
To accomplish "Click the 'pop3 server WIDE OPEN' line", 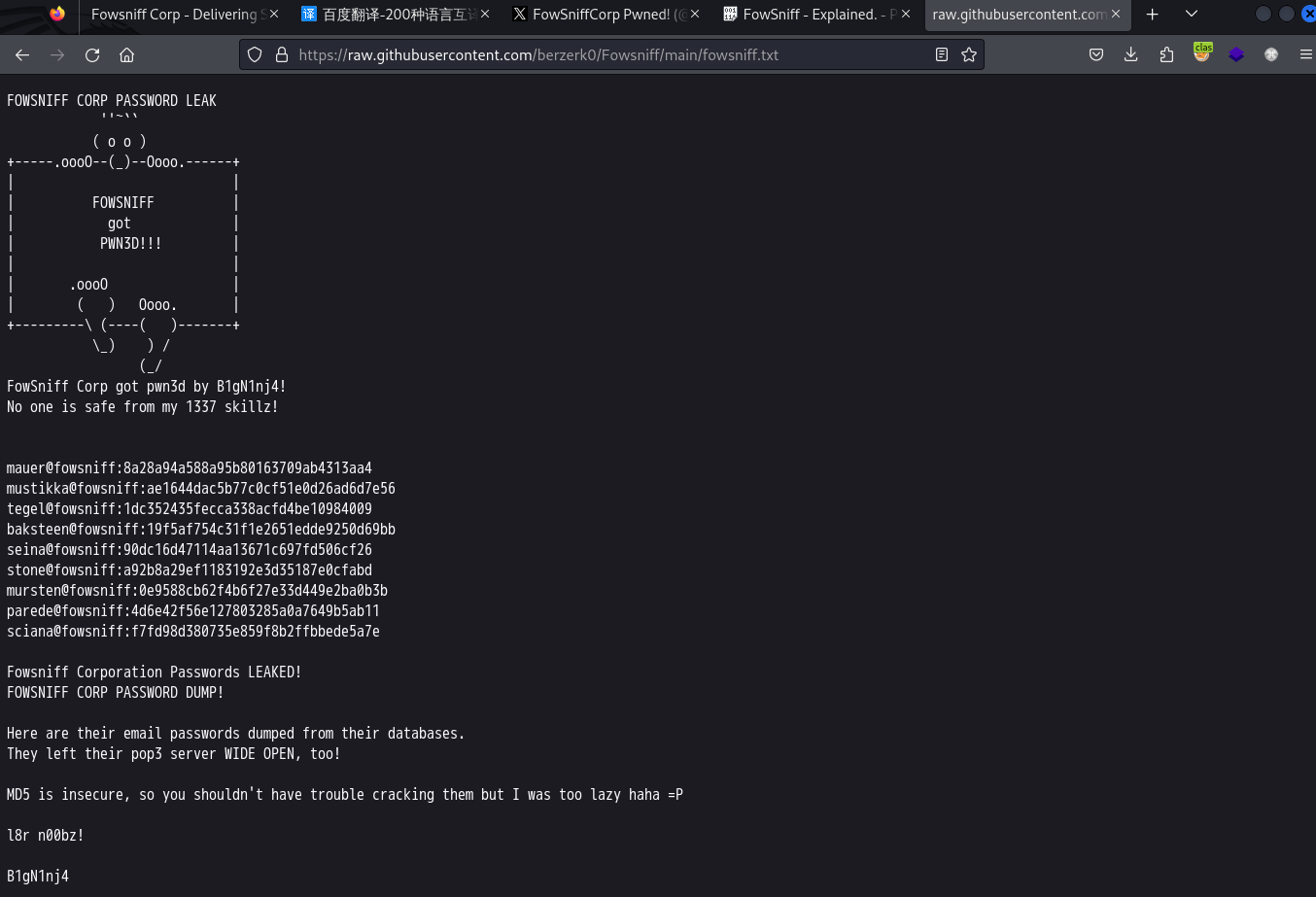I will click(x=174, y=754).
